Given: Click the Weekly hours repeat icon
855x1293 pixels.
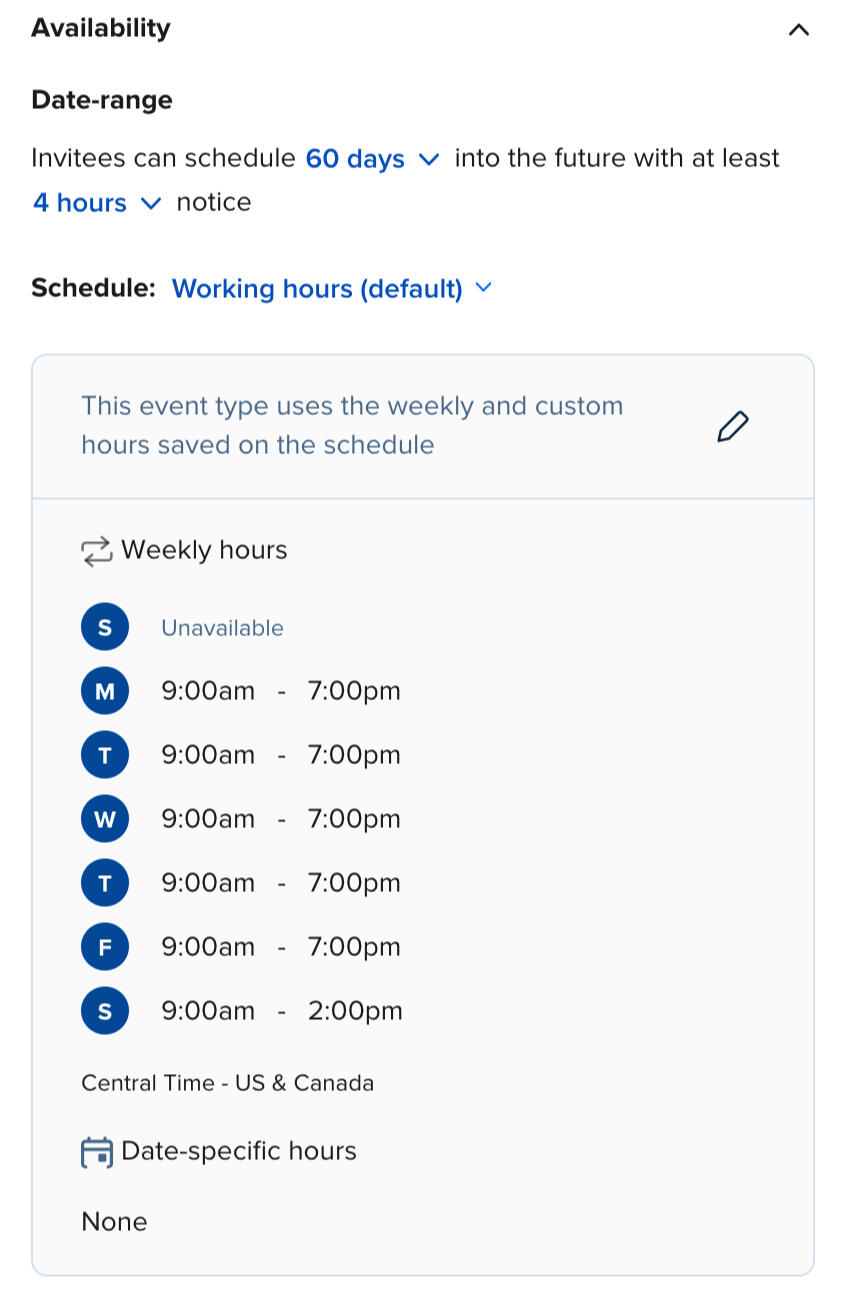Looking at the screenshot, I should [96, 551].
